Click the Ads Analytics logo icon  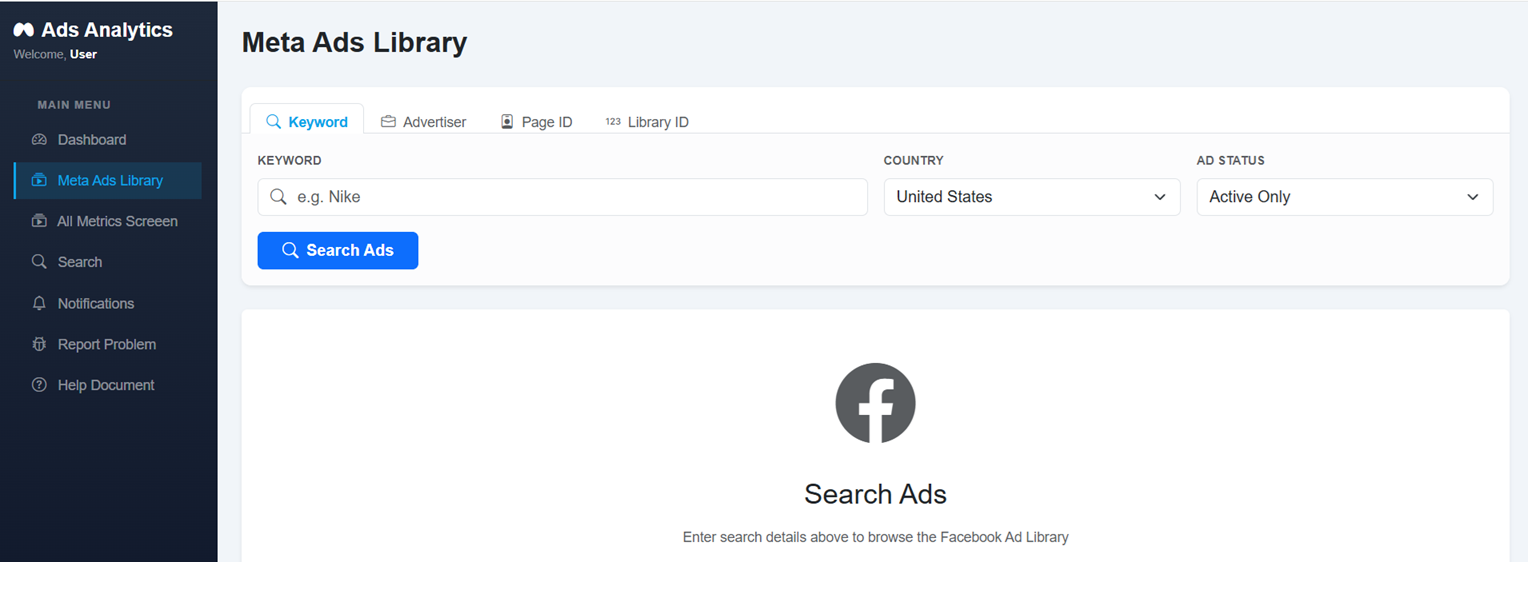(22, 29)
